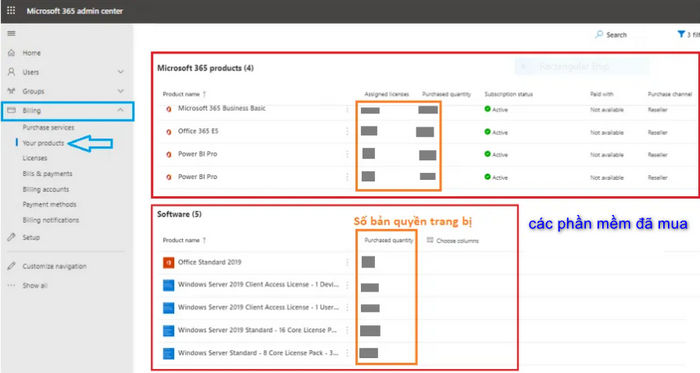Click the Billing card icon
The image size is (700, 373).
coord(11,110)
